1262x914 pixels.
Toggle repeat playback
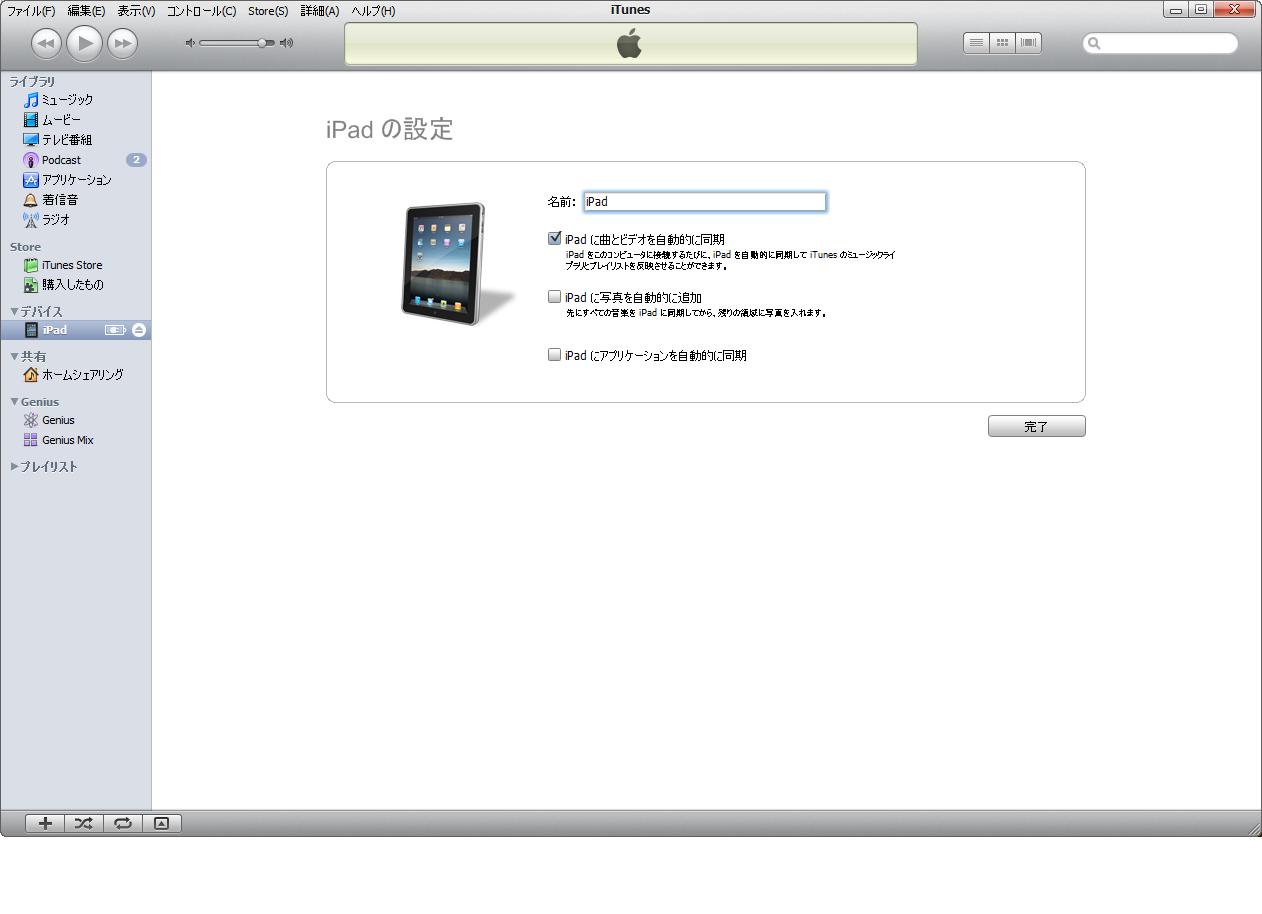click(123, 823)
